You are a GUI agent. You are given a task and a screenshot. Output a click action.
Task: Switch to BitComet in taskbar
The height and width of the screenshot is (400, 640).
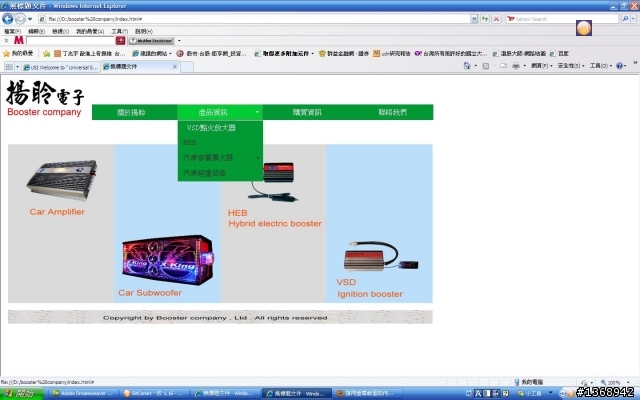point(155,393)
